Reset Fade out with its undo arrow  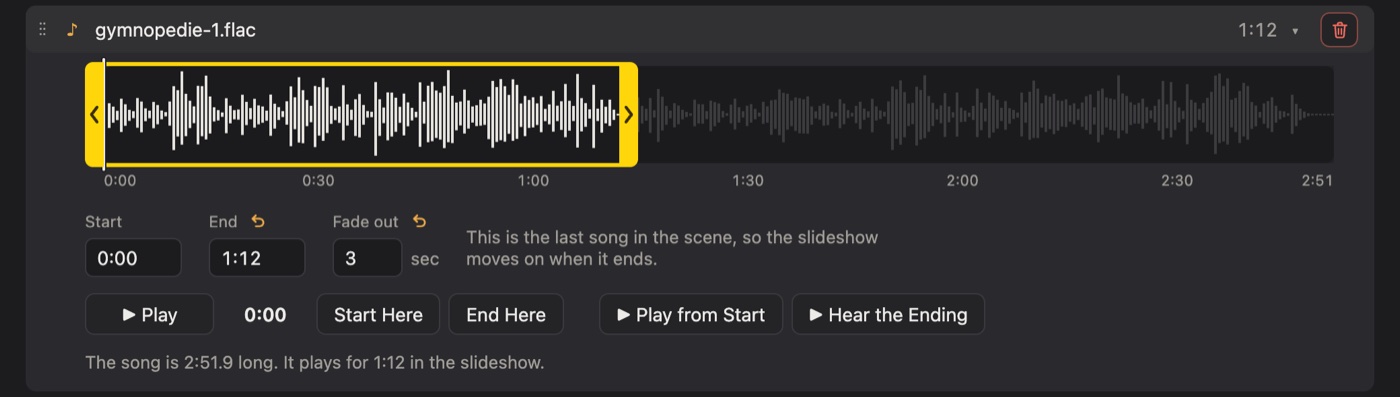[x=419, y=222]
